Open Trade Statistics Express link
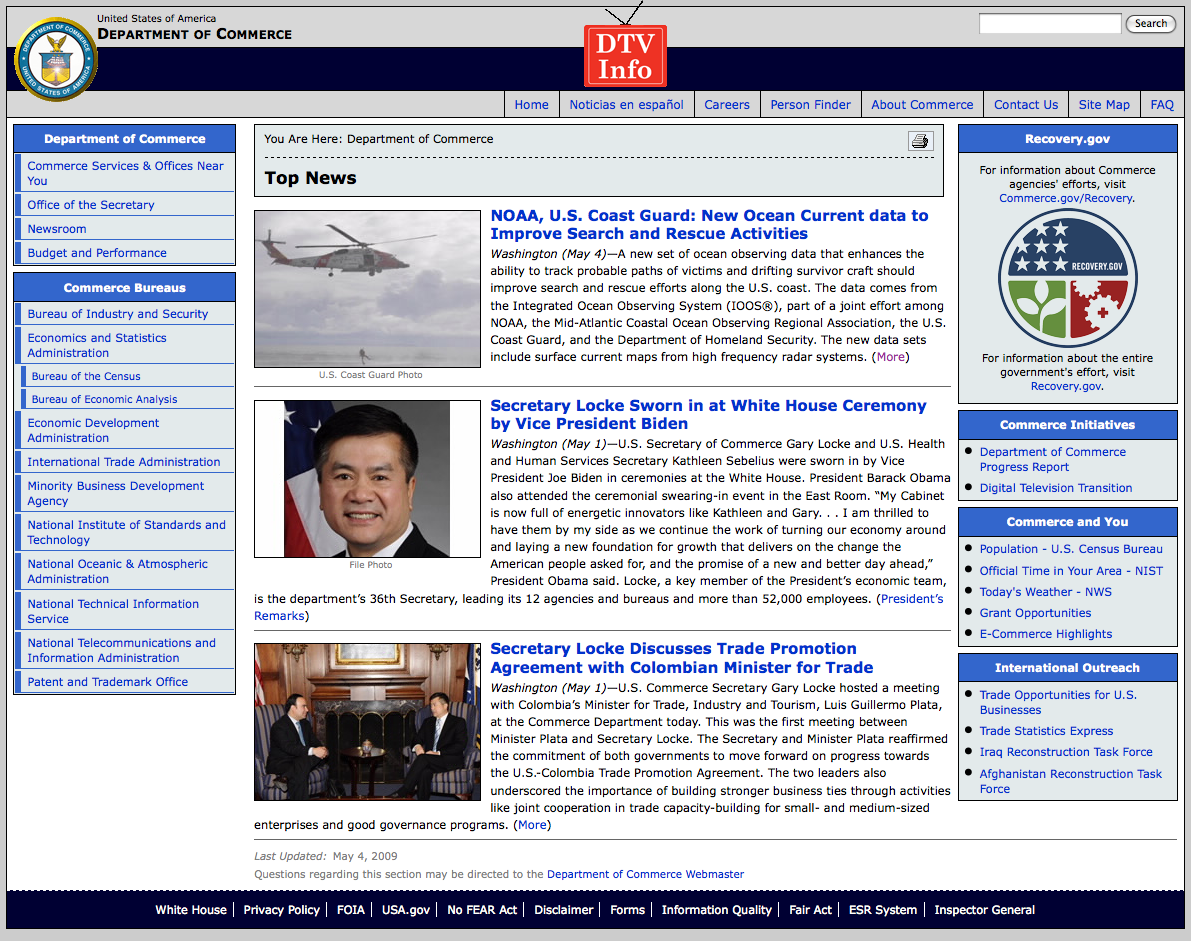Image resolution: width=1191 pixels, height=941 pixels. 1046,731
